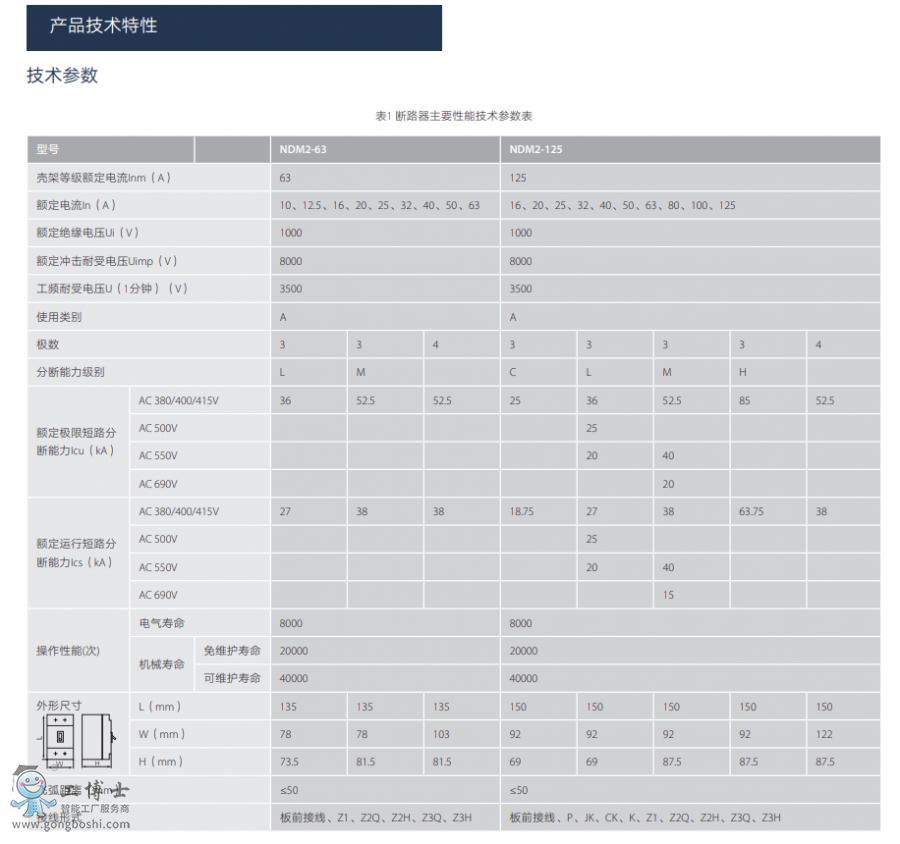
Task: Click row label 额定绝缘电压Ui (V)
Action: pyautogui.click(x=88, y=233)
